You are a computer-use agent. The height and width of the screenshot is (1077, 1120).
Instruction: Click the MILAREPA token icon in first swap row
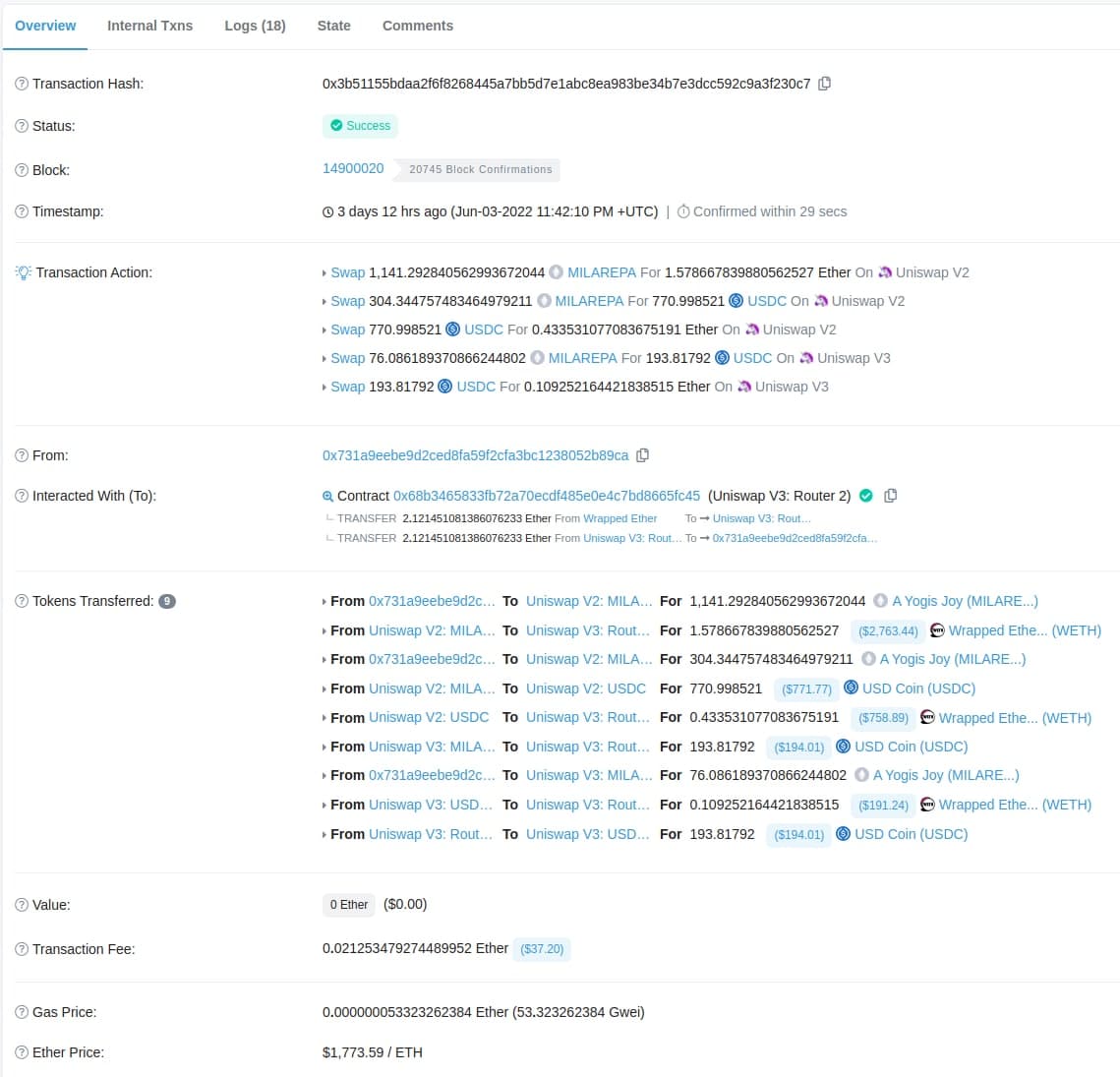pyautogui.click(x=556, y=272)
